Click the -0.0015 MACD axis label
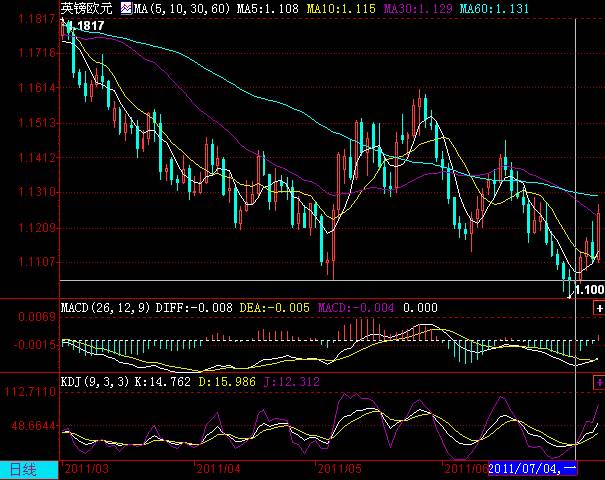Screen dimensions: 605x480 (35, 345)
